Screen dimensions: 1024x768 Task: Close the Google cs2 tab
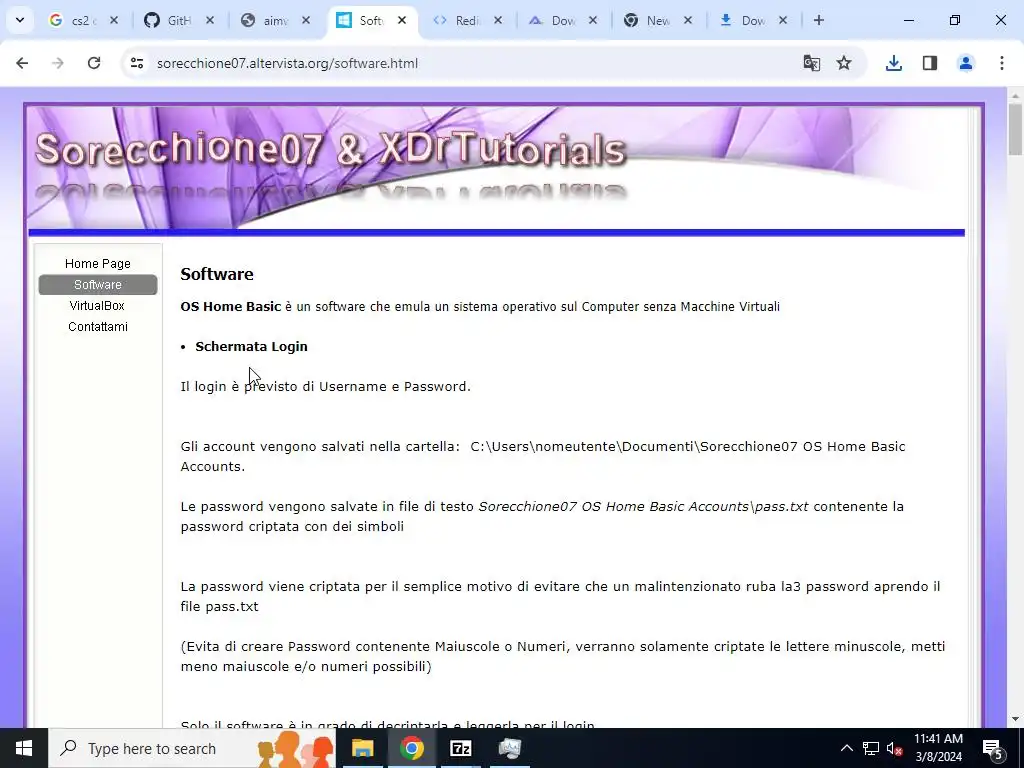[114, 20]
